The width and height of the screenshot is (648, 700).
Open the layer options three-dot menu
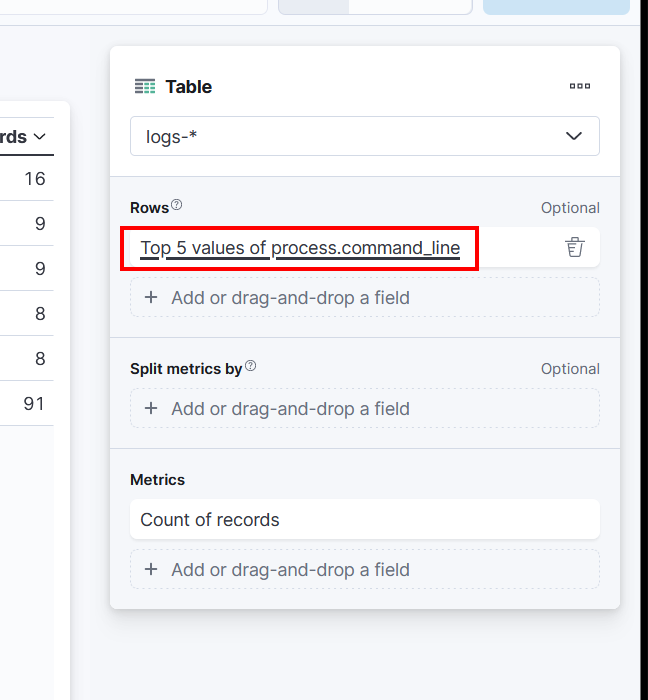[x=580, y=87]
